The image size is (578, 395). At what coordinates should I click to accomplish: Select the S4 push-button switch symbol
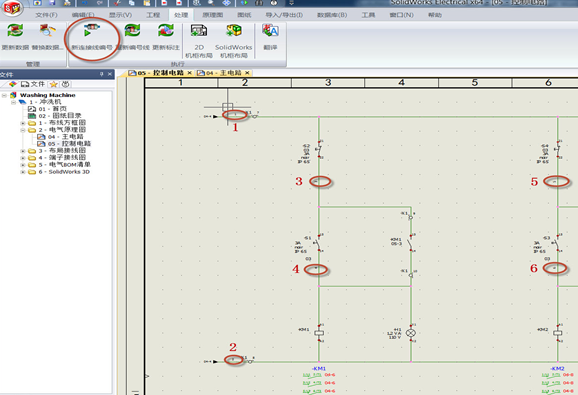pos(557,149)
